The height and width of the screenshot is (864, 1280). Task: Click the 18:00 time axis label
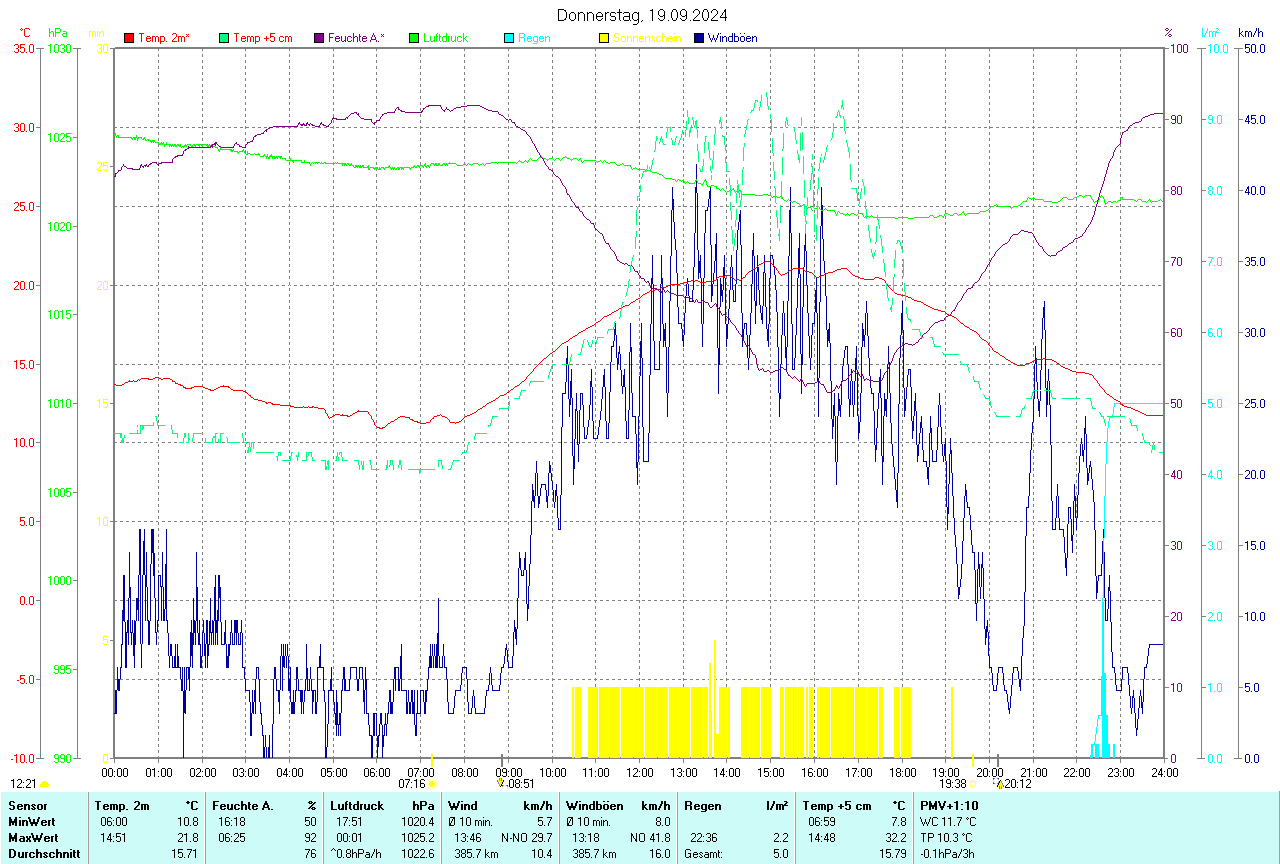(902, 772)
